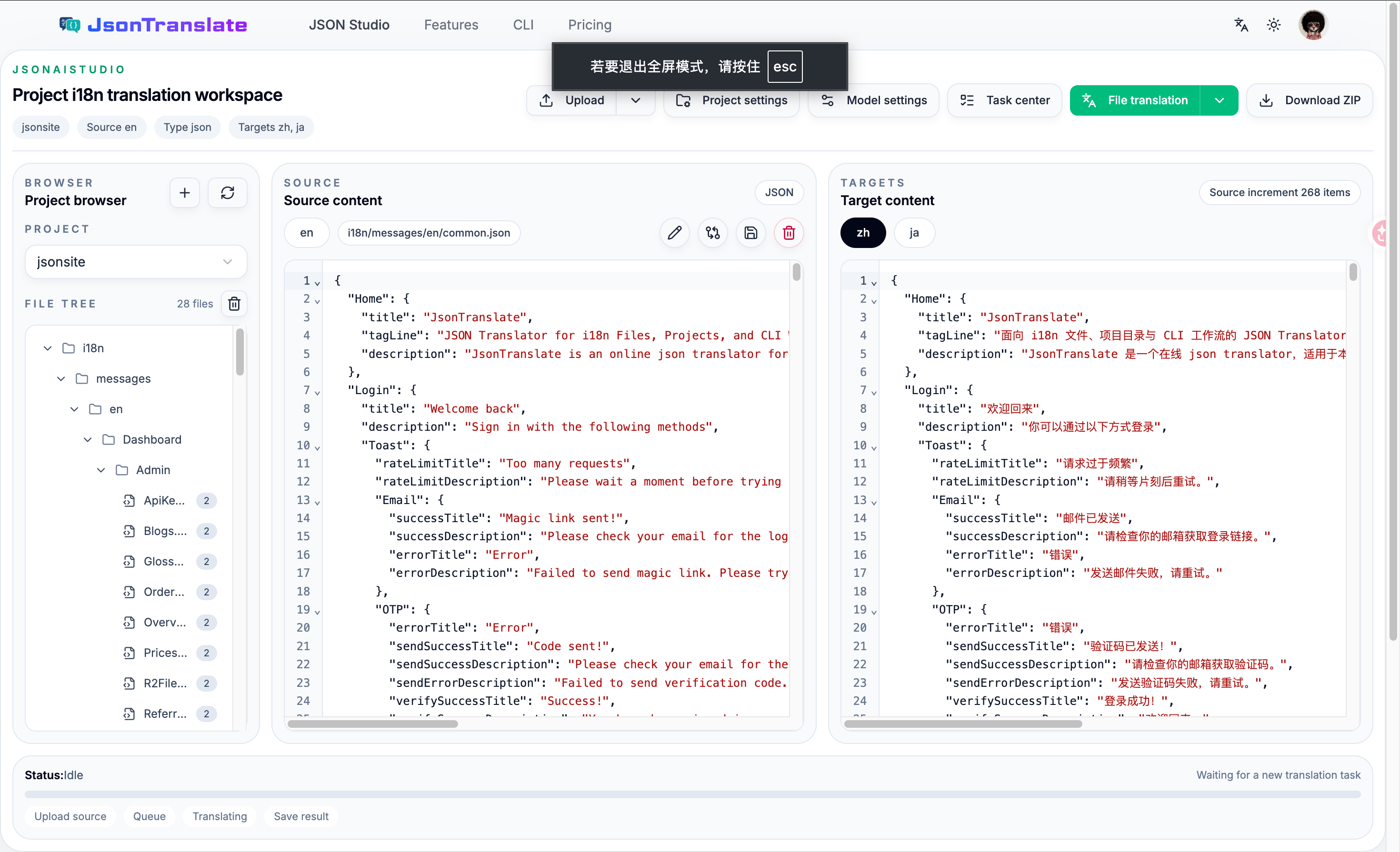This screenshot has width=1400, height=852.
Task: Open the Task center
Action: tap(1005, 100)
